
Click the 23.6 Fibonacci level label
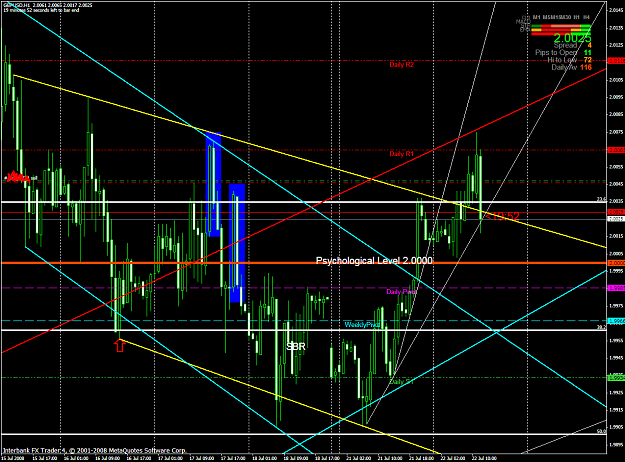point(601,199)
